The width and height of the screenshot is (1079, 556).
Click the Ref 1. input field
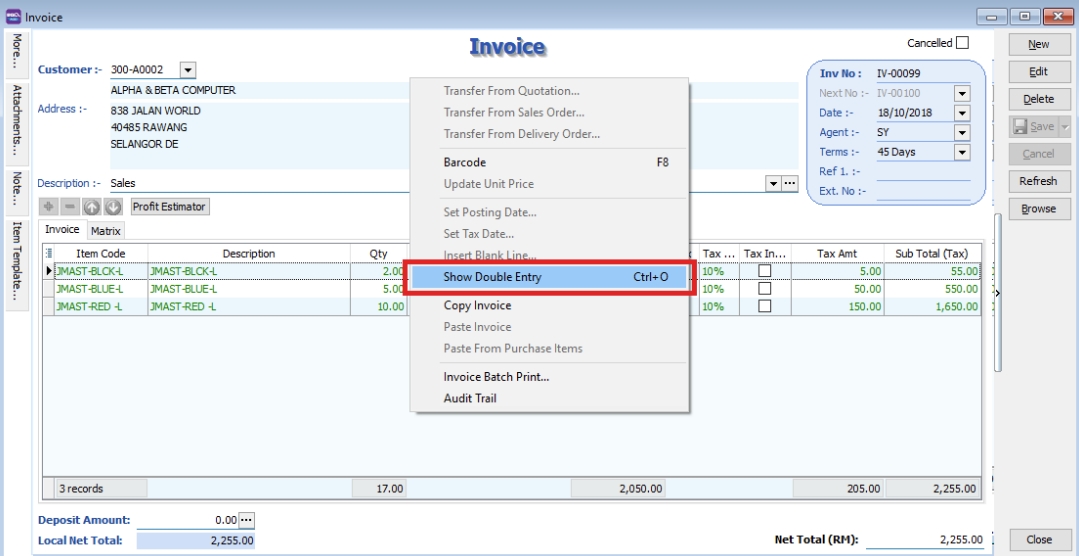point(922,172)
